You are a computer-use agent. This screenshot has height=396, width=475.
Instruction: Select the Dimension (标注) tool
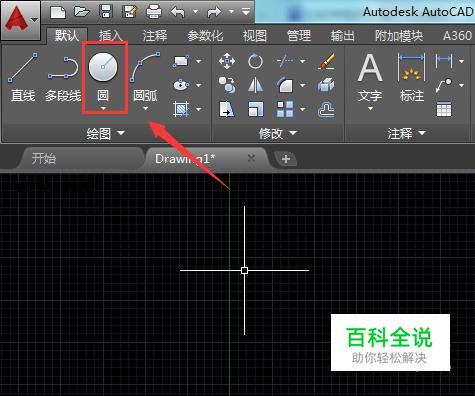412,77
